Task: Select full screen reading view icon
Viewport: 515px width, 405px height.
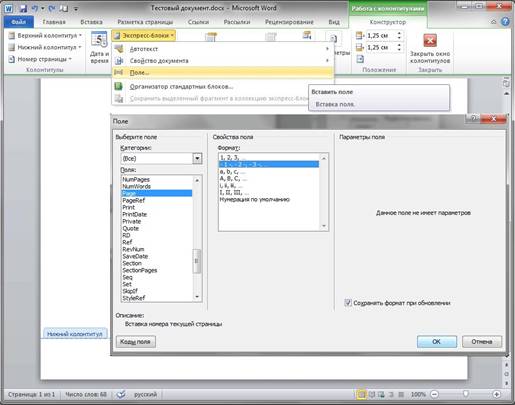Action: tap(372, 395)
